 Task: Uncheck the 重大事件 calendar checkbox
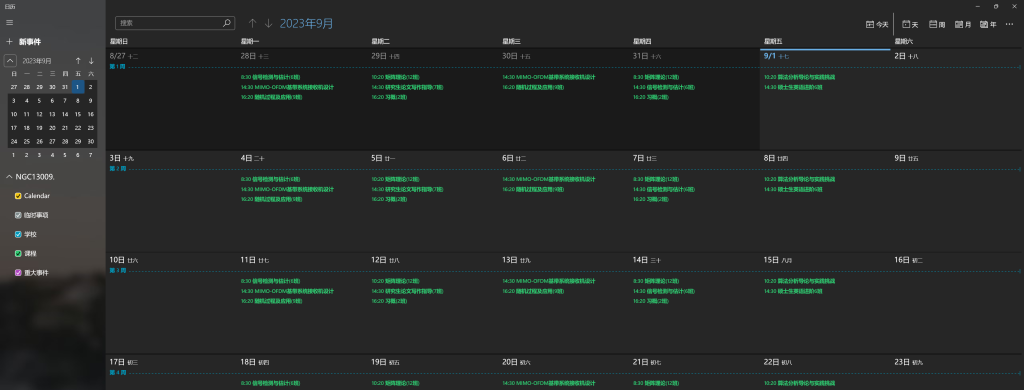tap(18, 272)
